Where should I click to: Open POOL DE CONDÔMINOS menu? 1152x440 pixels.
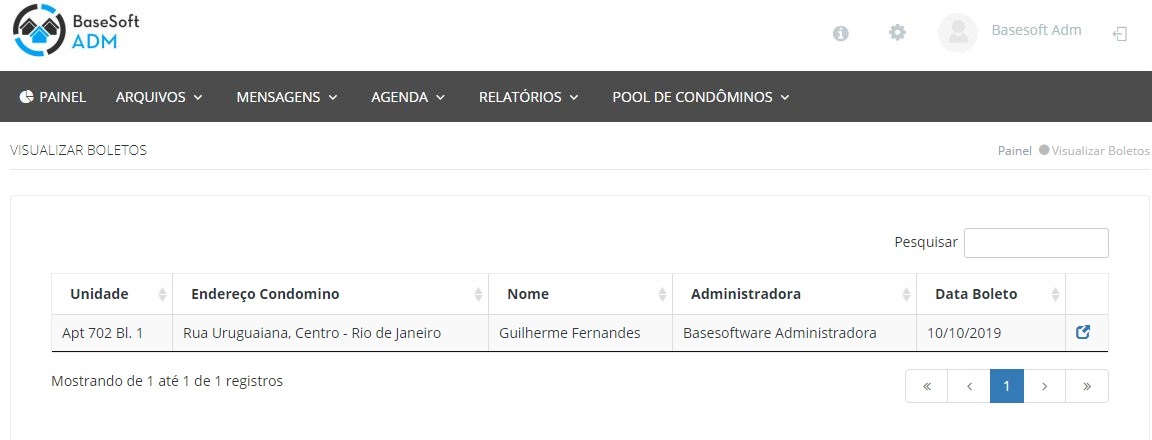[701, 97]
